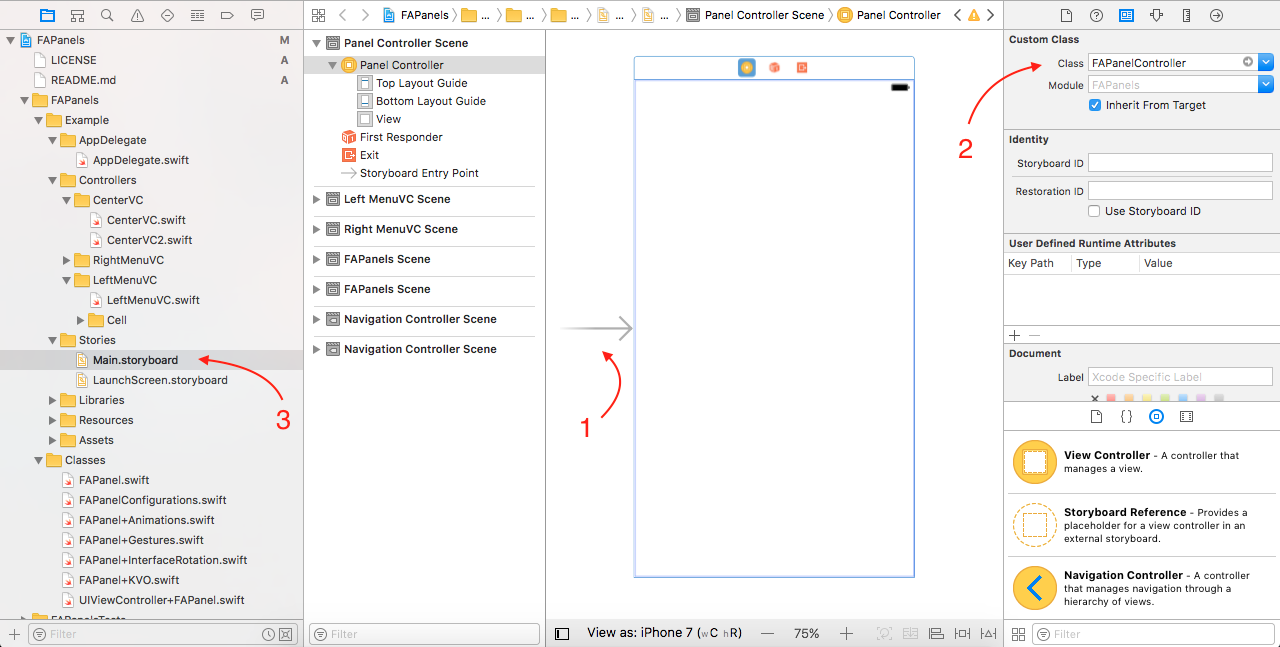Show the Attributes inspector

coord(1156,15)
